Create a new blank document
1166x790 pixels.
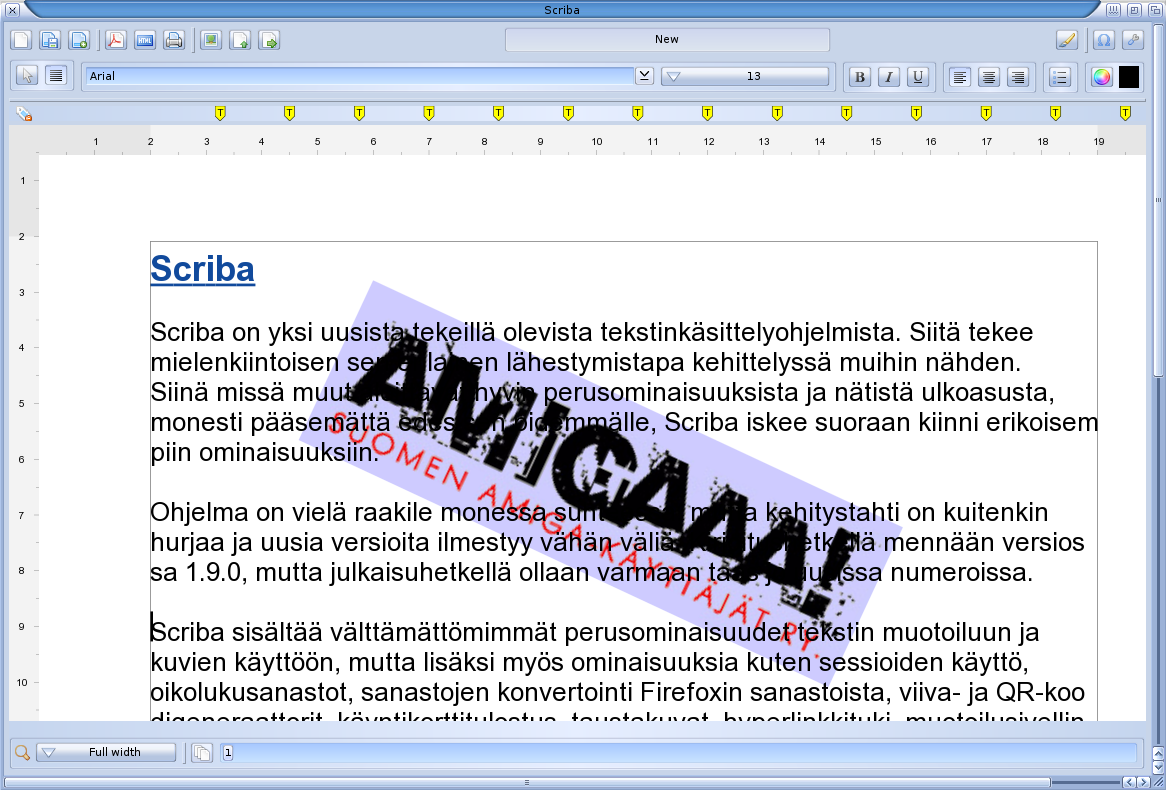(x=21, y=40)
